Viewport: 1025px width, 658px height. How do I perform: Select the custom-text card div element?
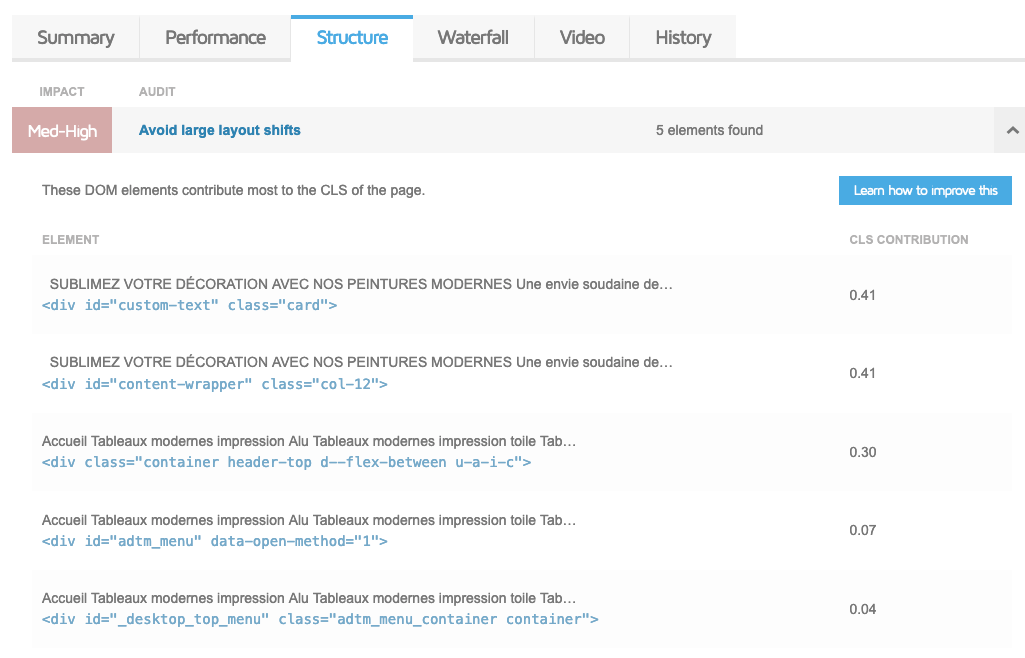[189, 305]
